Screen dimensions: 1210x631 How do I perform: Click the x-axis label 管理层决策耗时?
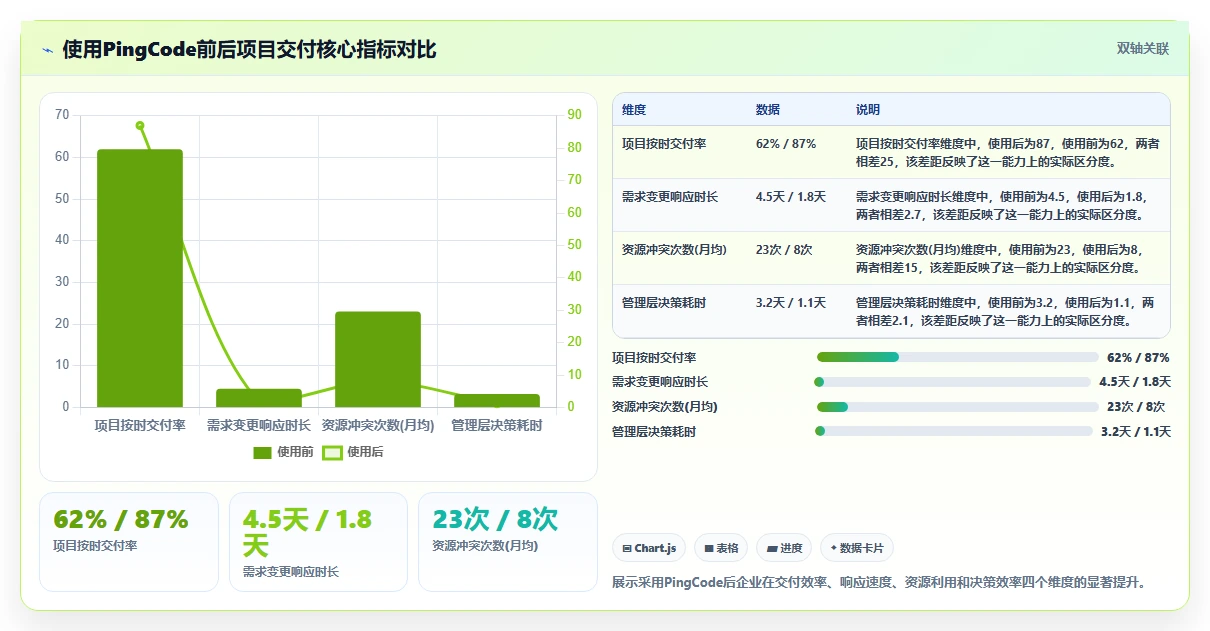coord(497,426)
